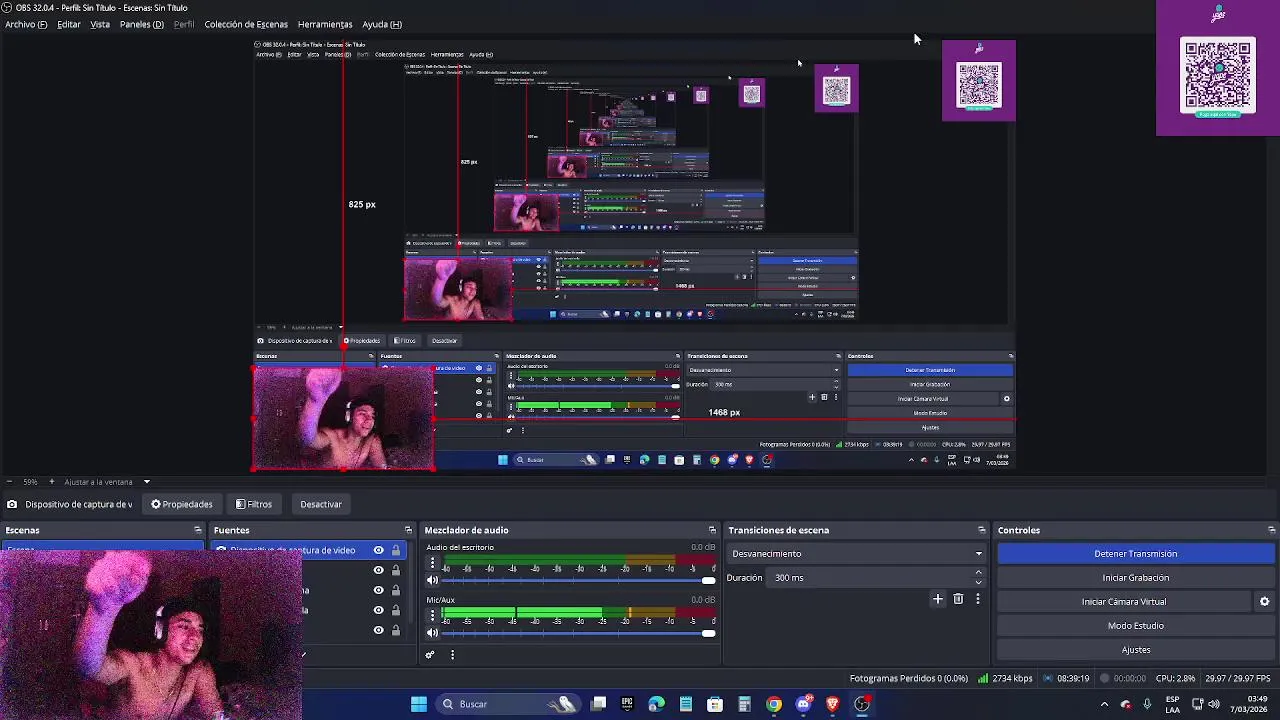This screenshot has width=1280, height=720.
Task: Start recording with Iniciar Grabación
Action: coord(1135,578)
